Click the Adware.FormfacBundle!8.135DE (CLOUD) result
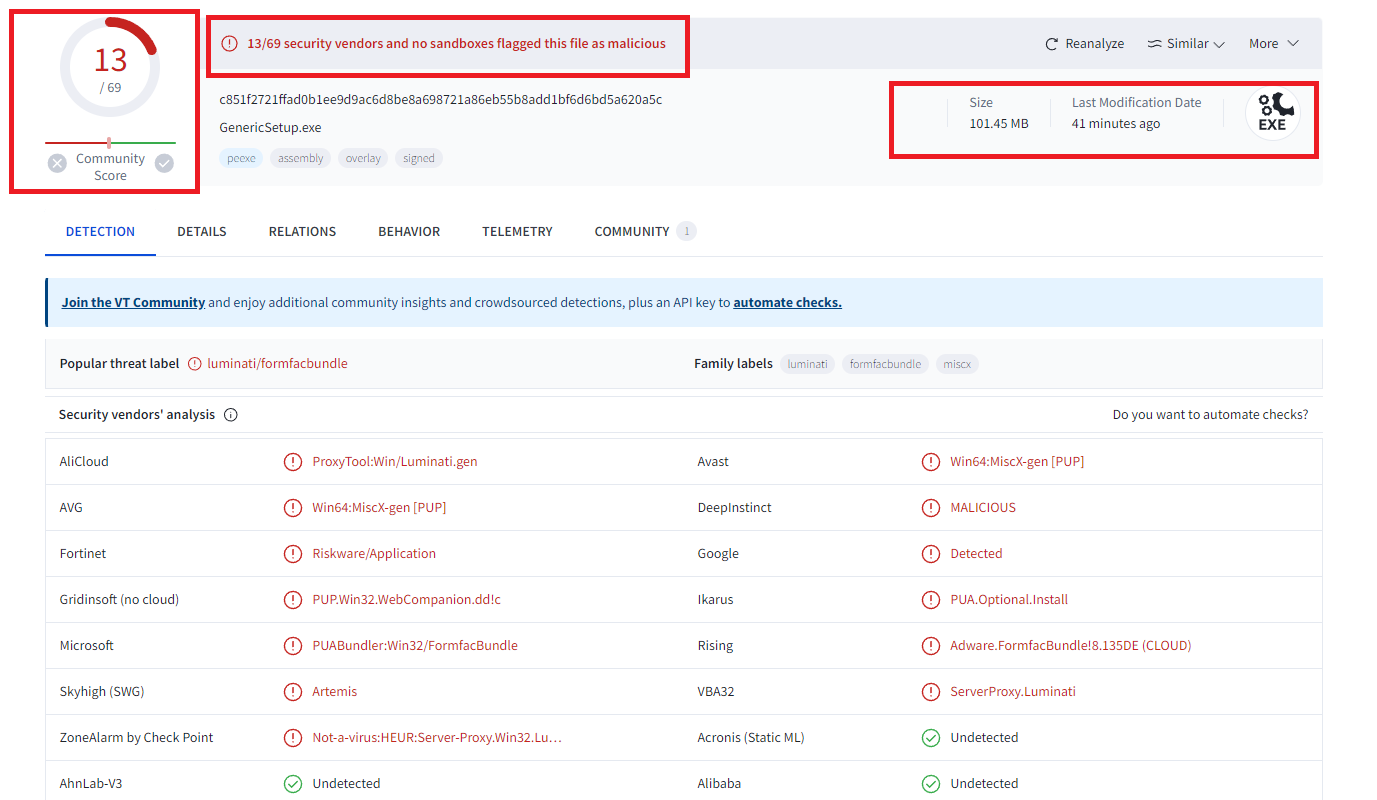The width and height of the screenshot is (1377, 800). click(x=1071, y=646)
